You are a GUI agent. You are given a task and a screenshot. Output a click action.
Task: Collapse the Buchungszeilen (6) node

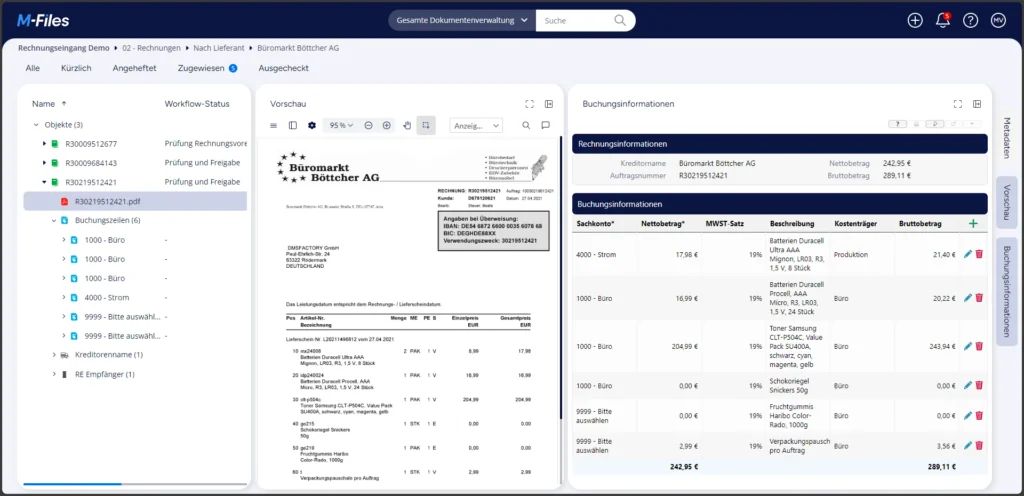point(54,221)
